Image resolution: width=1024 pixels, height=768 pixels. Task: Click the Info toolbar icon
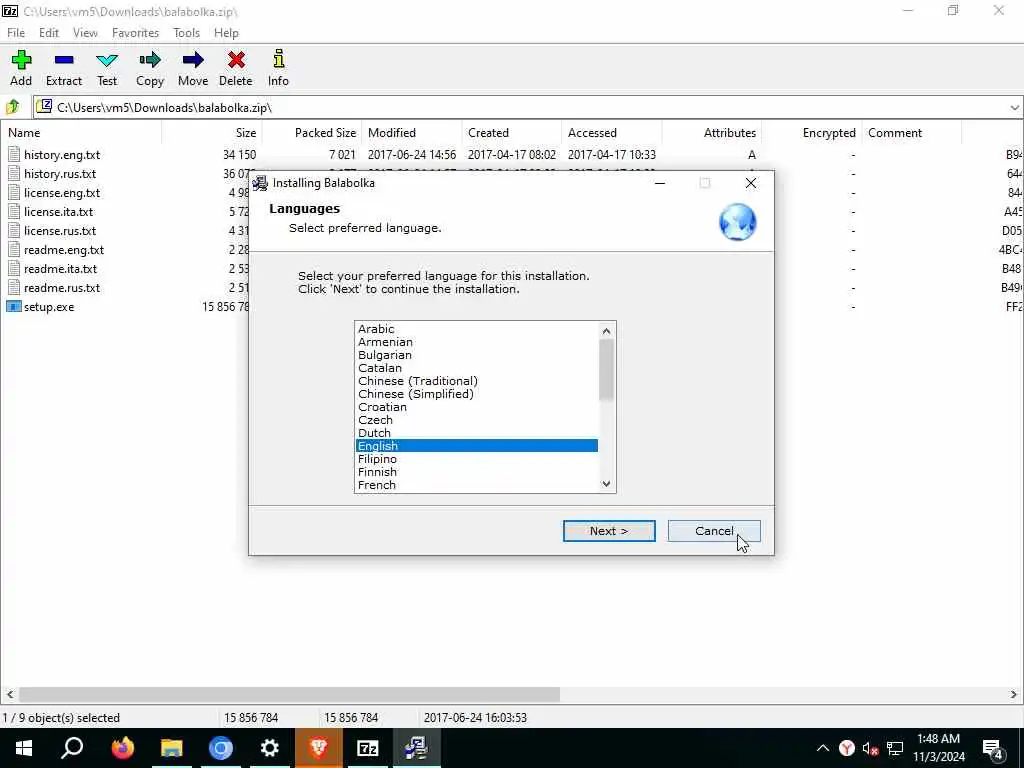pyautogui.click(x=278, y=59)
